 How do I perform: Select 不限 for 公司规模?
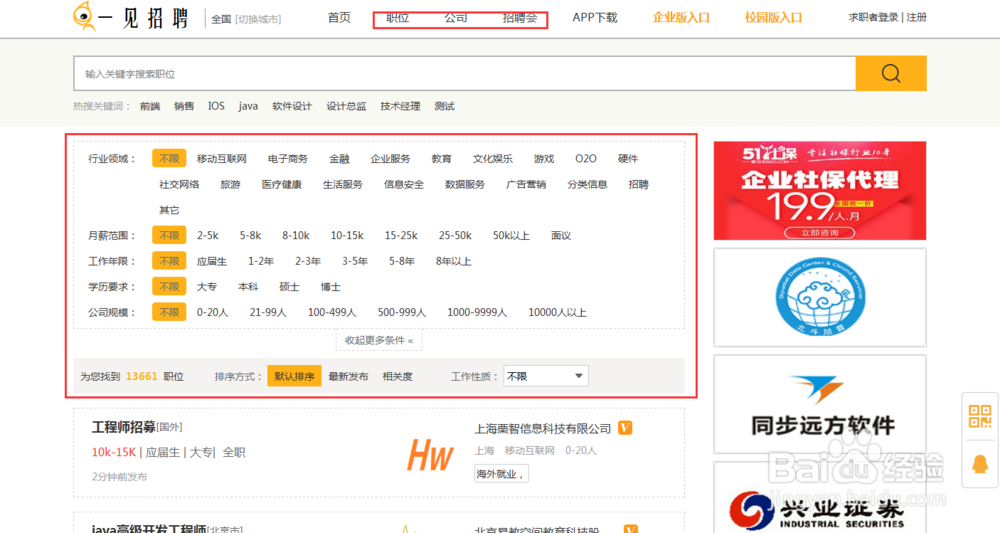click(x=169, y=312)
